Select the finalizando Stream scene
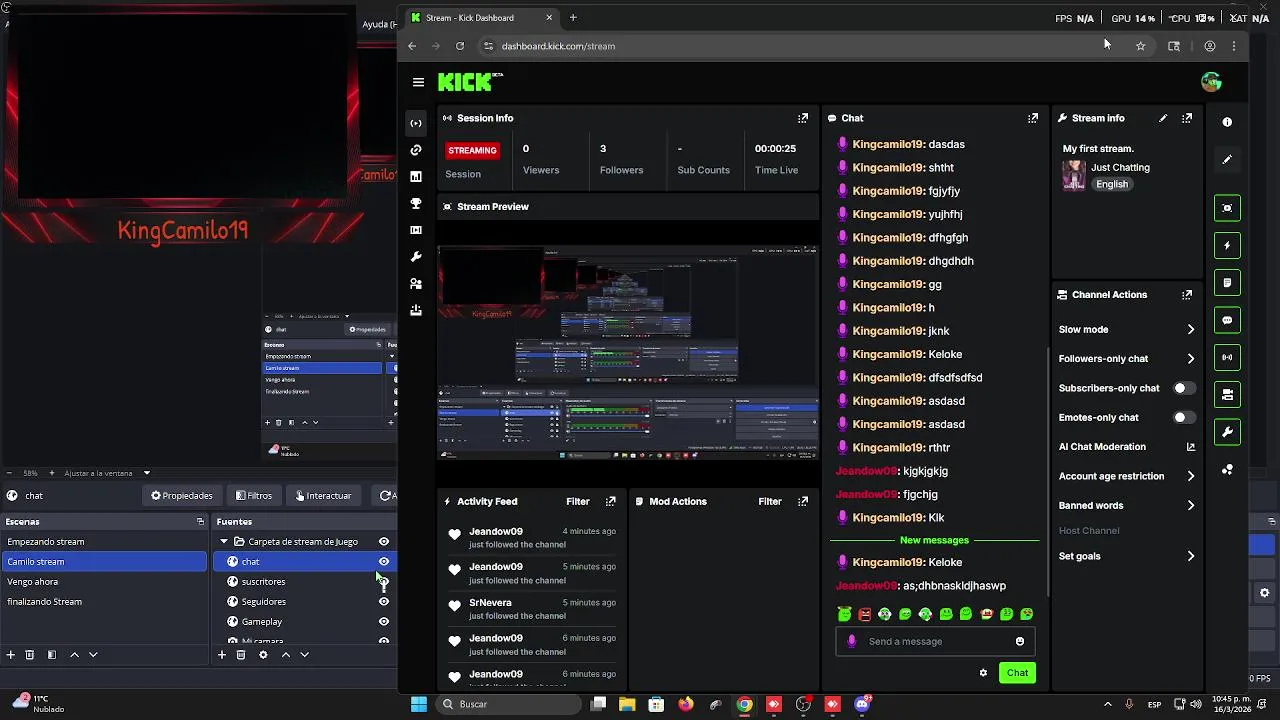The image size is (1280, 720). point(103,602)
